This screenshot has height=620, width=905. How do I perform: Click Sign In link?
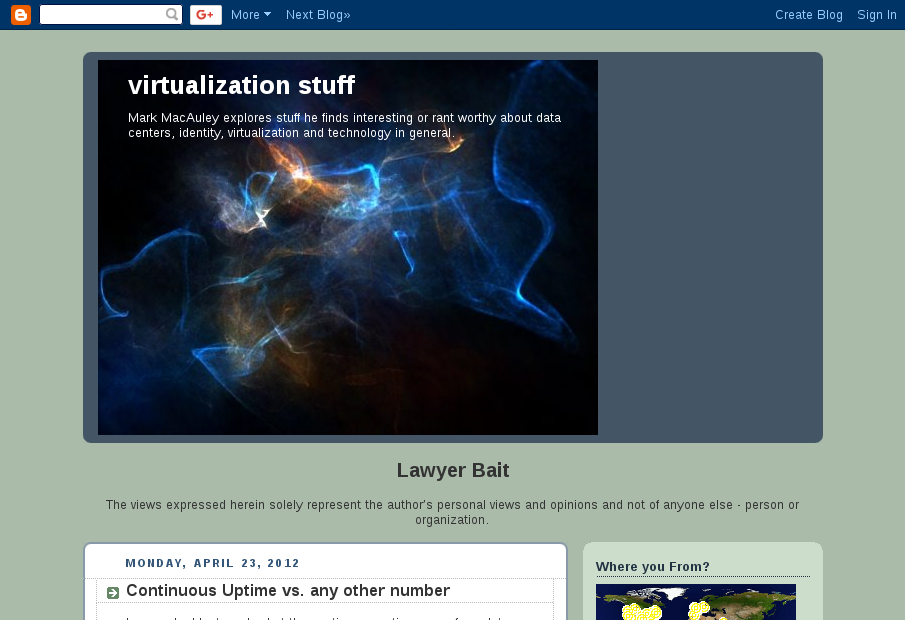click(877, 15)
